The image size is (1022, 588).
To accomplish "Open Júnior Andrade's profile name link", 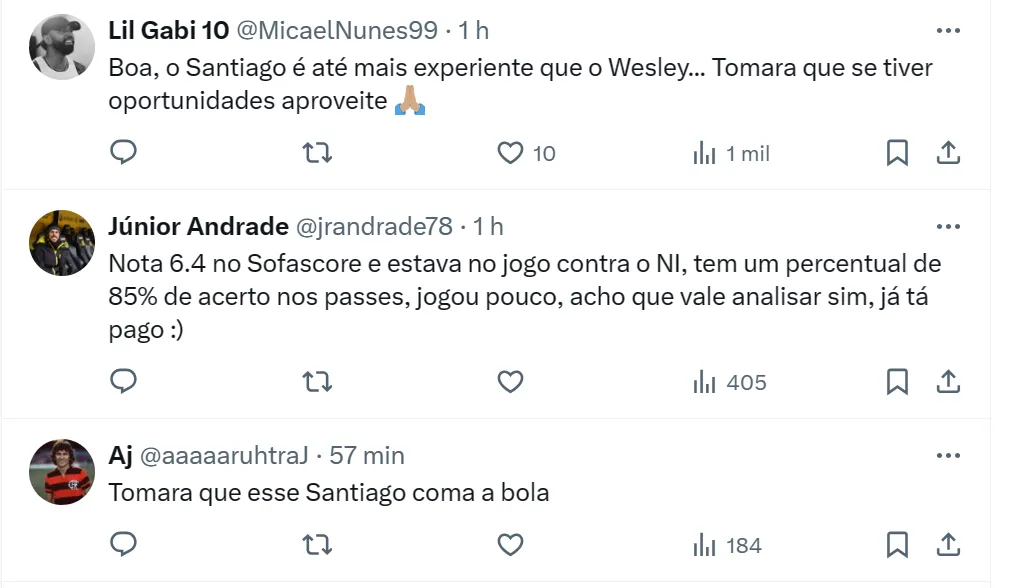I will (198, 226).
